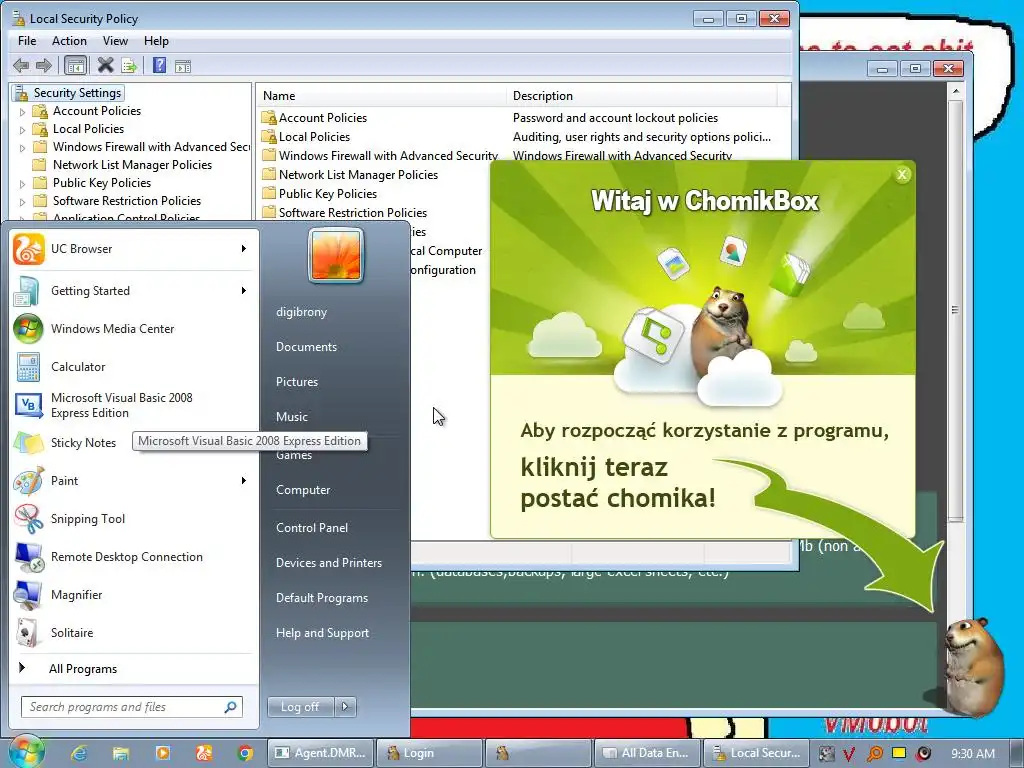
Task: Switch to Agent.DMR taskbar window
Action: (321, 753)
